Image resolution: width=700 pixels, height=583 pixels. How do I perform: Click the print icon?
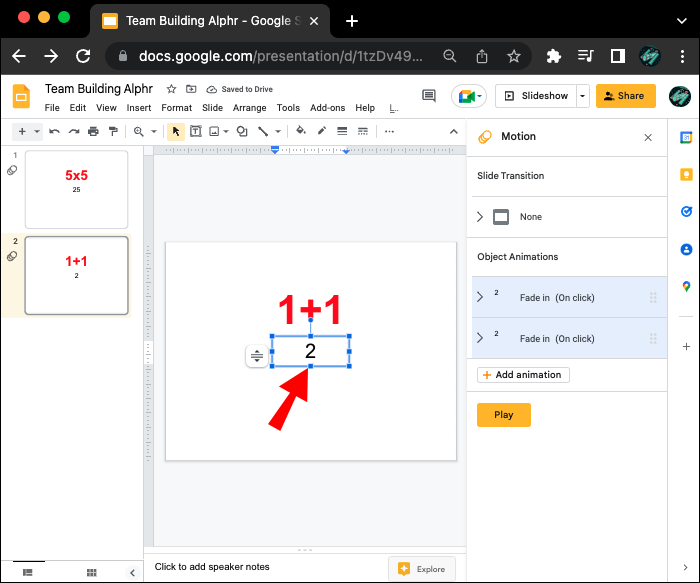[93, 132]
